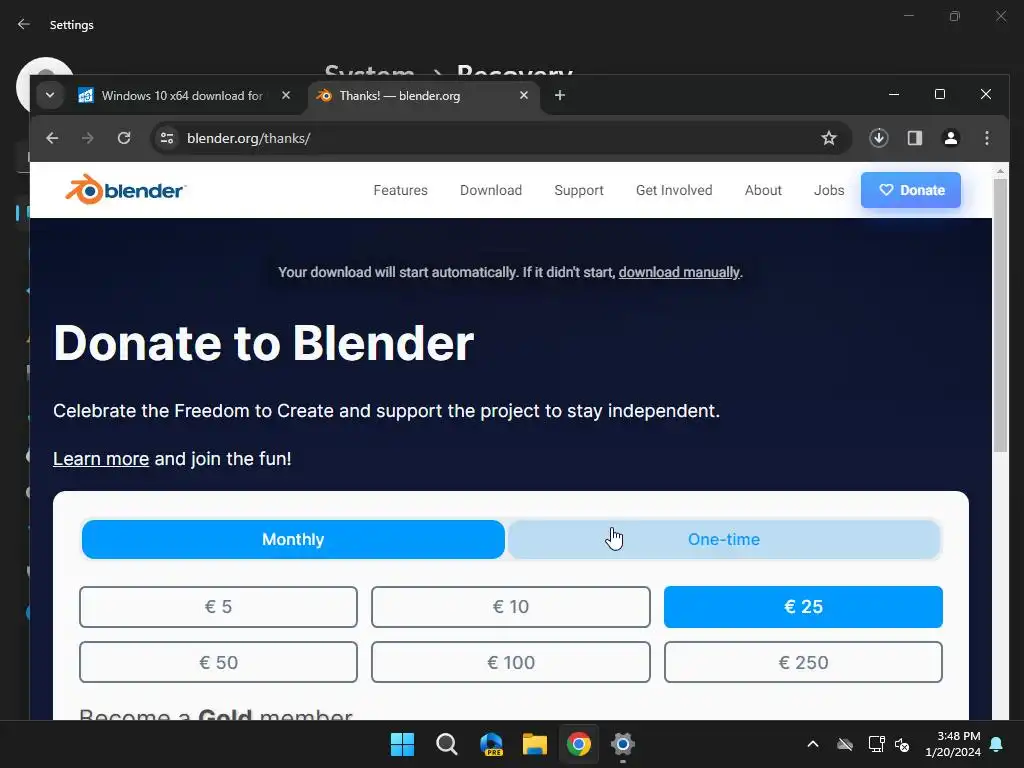The height and width of the screenshot is (768, 1024).
Task: Reload the blender.org page
Action: click(123, 138)
